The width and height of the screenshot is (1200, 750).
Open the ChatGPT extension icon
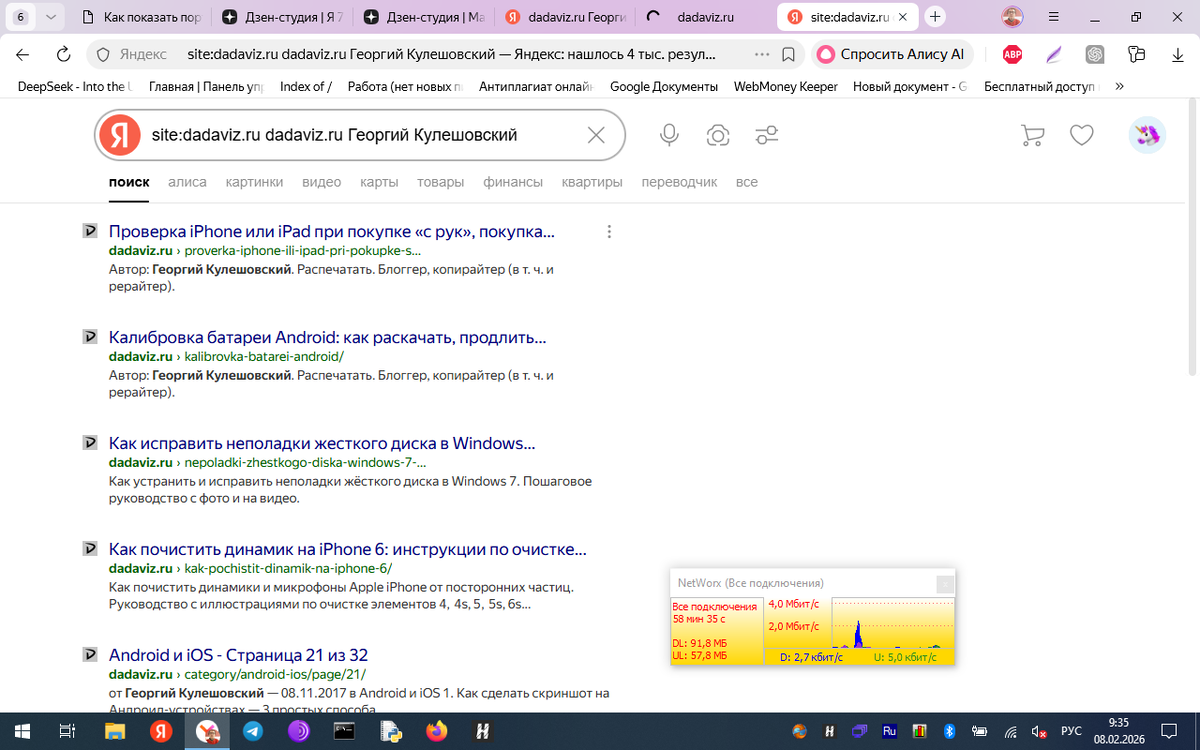[1095, 54]
